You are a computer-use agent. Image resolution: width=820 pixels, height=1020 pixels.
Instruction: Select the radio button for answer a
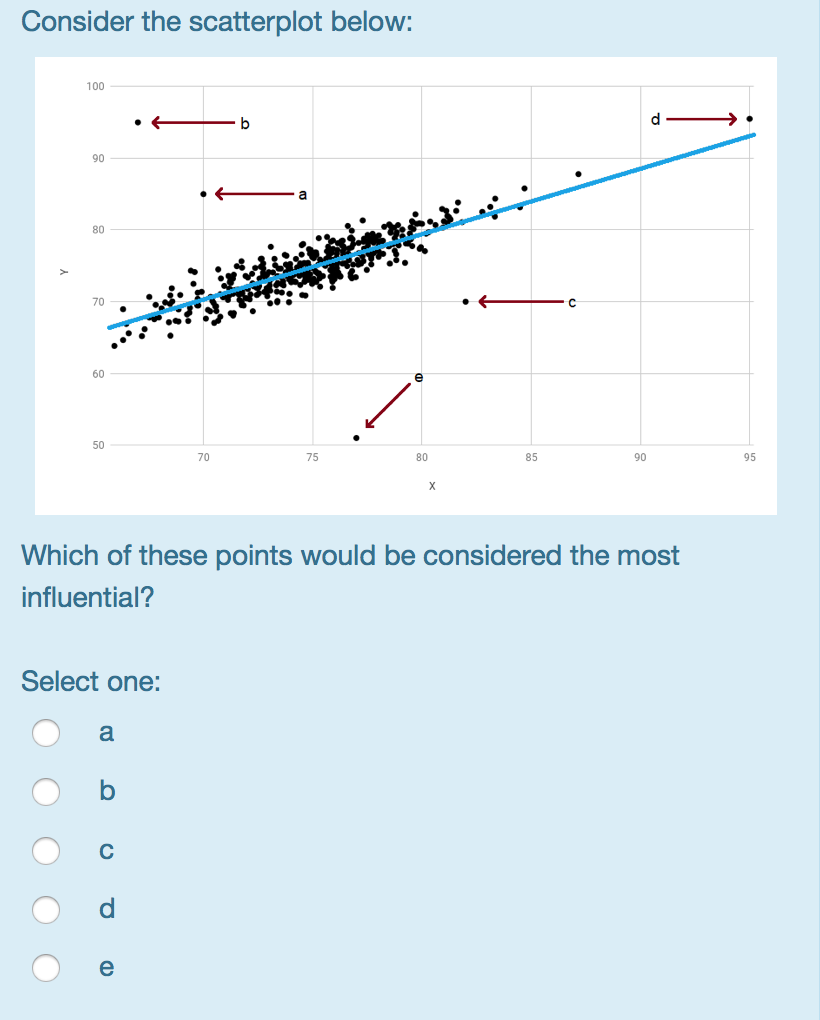pos(45,733)
